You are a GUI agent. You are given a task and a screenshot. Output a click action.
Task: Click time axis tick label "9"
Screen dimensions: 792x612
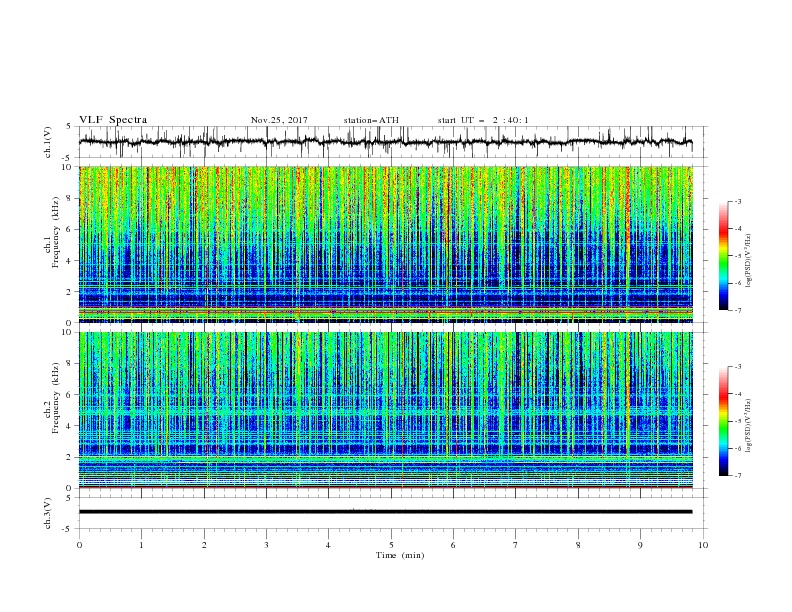click(640, 545)
